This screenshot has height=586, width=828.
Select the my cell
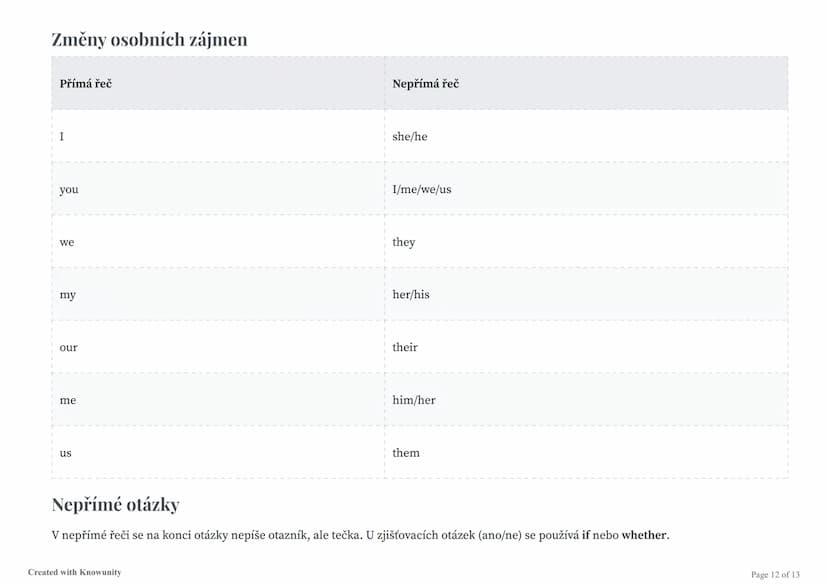[x=218, y=295]
